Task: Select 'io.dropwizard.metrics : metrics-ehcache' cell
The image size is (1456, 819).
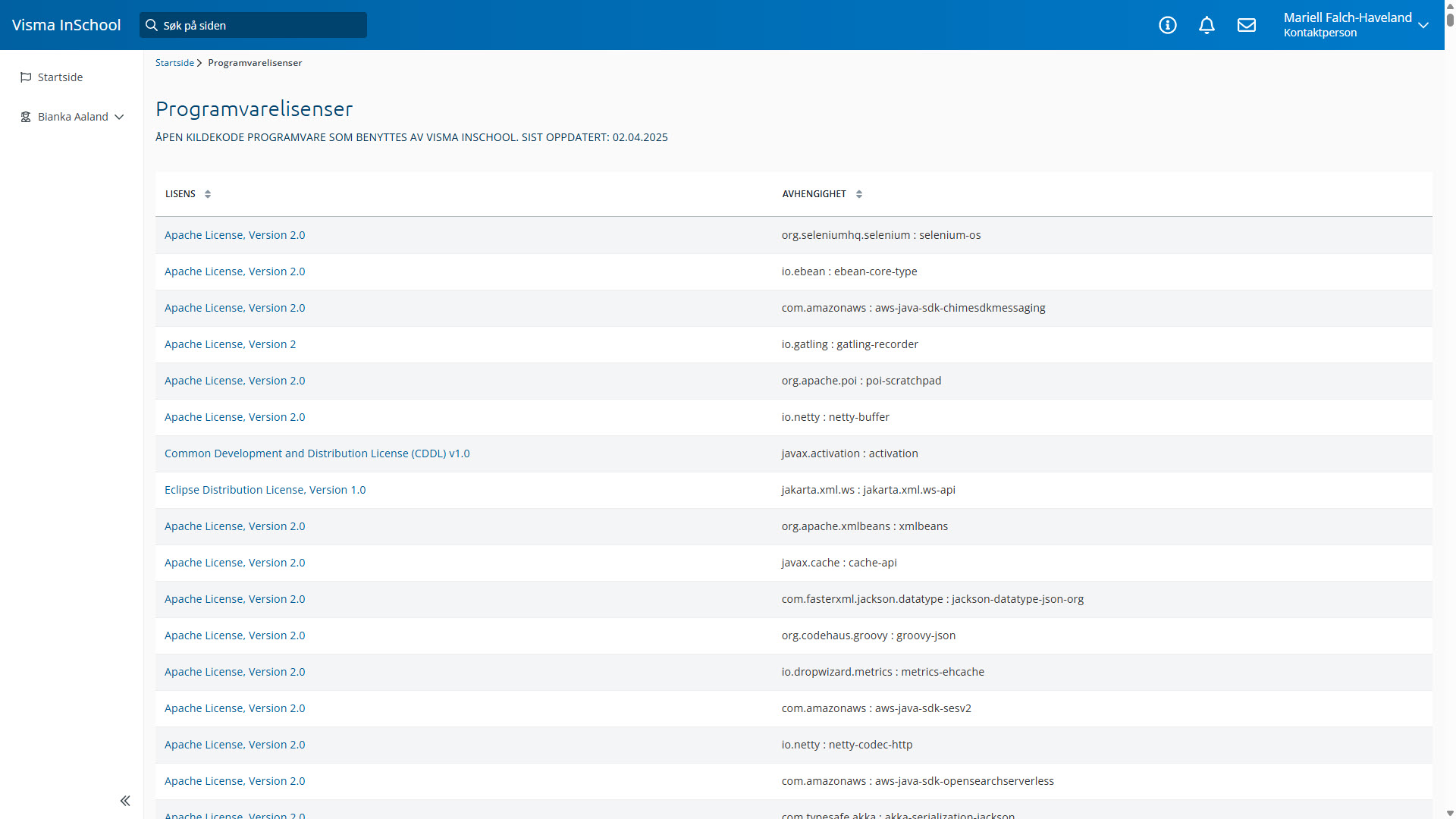Action: pos(883,672)
